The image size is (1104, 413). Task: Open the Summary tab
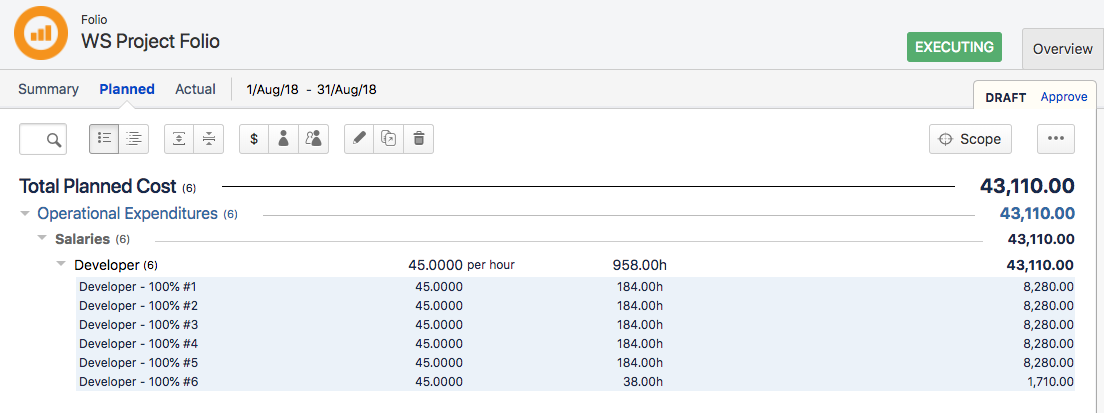coord(48,89)
